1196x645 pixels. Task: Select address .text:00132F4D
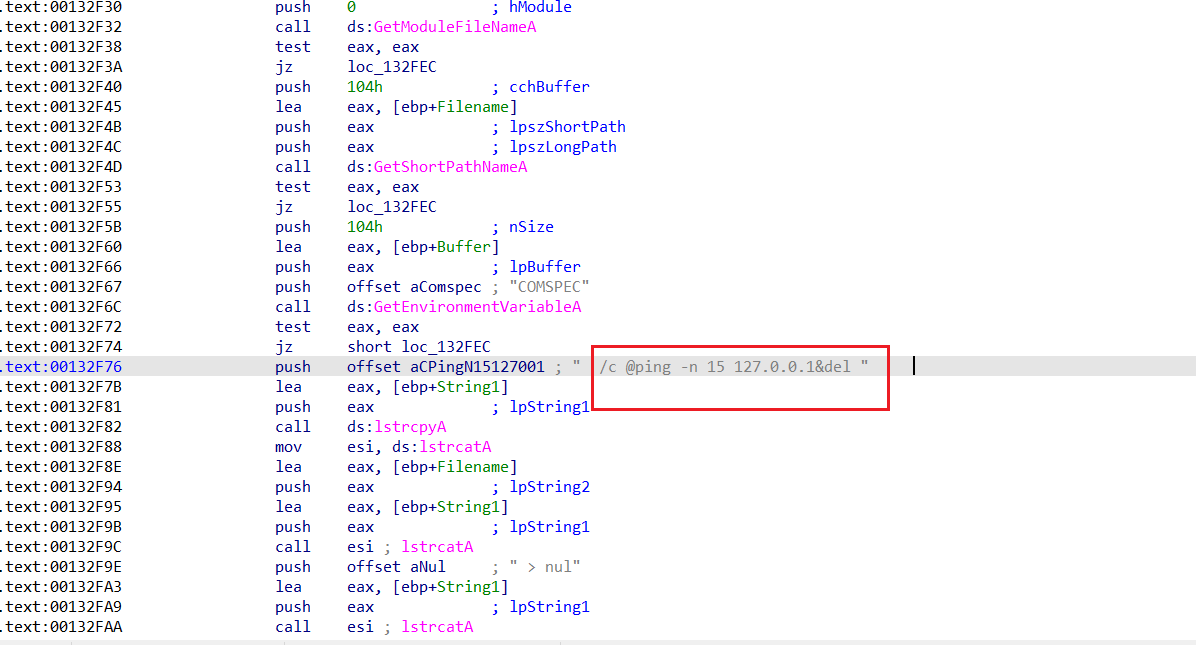61,167
